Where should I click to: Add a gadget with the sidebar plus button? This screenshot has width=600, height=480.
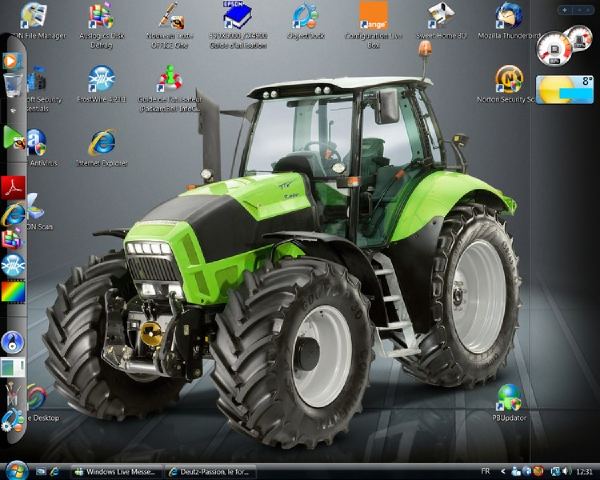[565, 10]
